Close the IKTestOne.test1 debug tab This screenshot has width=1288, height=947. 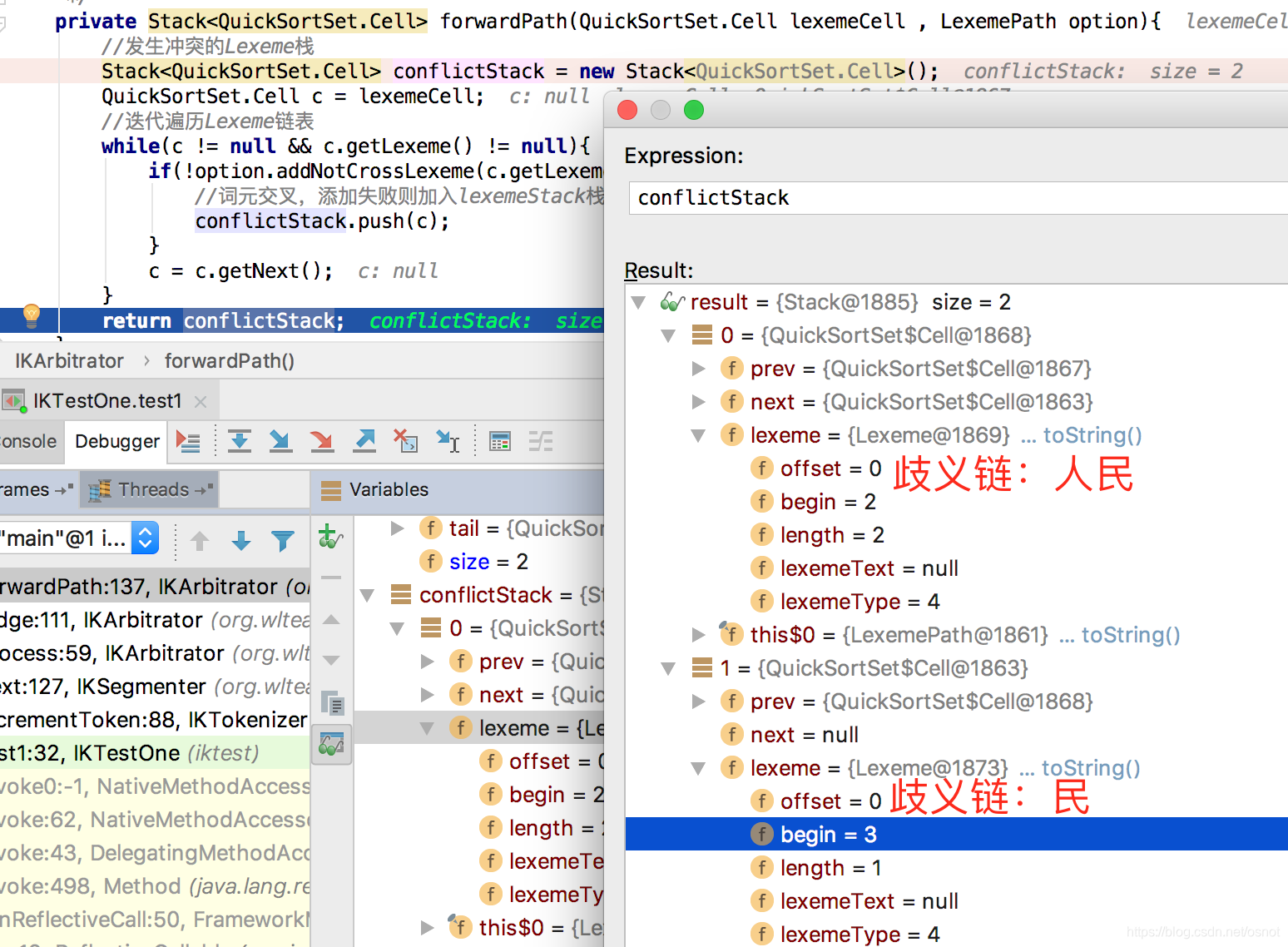pyautogui.click(x=201, y=402)
